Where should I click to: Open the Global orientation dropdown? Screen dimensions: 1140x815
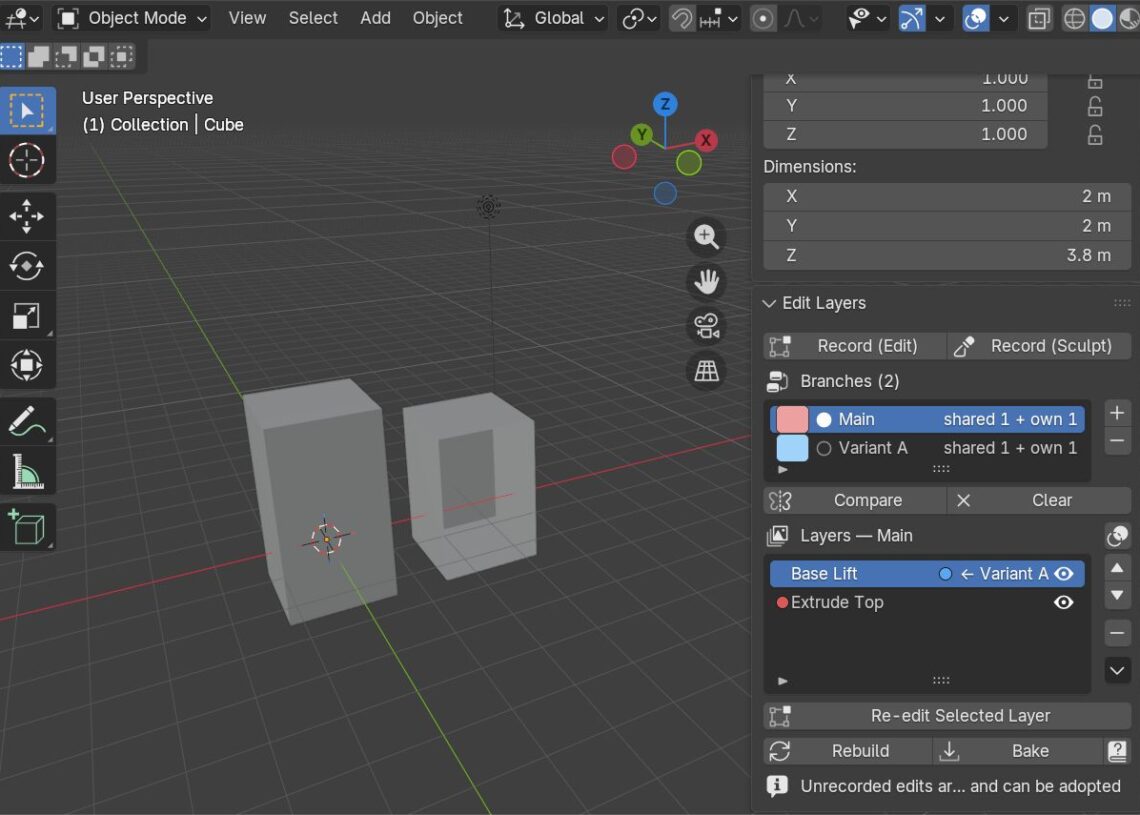pos(554,18)
